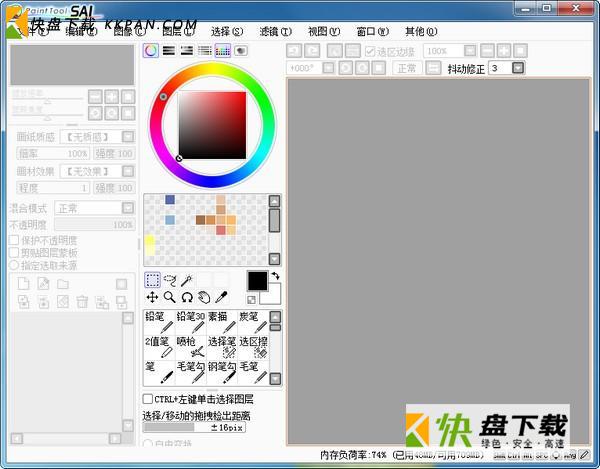Adjust the ±16pix drag detection slider
Screen dimensions: 600x469
point(194,427)
